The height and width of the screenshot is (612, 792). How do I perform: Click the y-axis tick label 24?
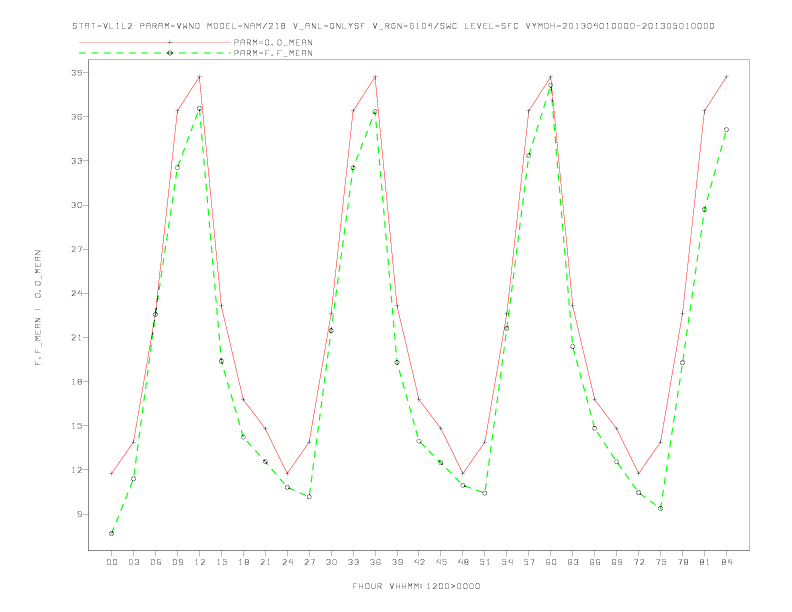point(76,293)
